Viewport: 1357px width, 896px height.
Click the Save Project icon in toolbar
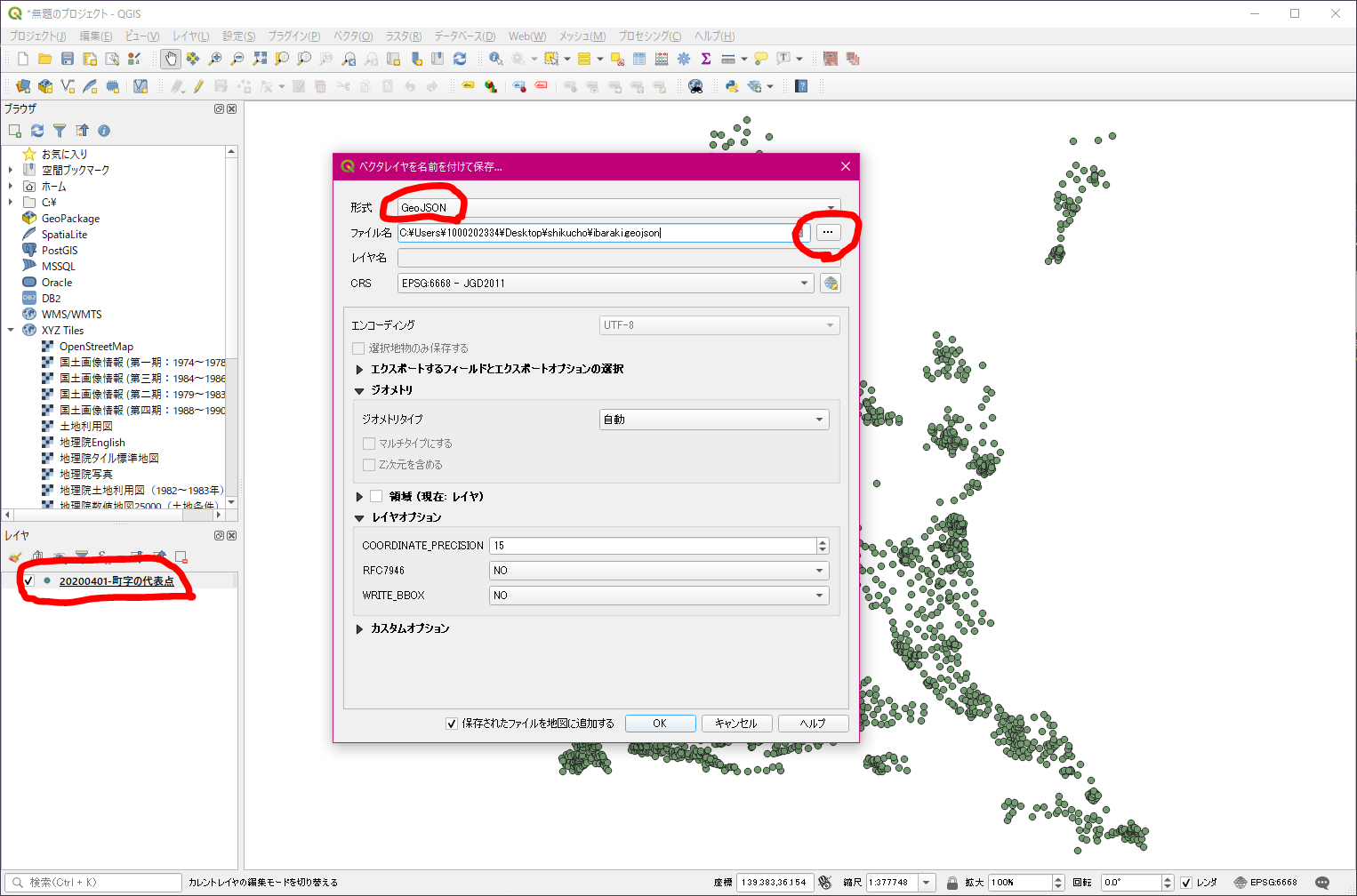(68, 59)
